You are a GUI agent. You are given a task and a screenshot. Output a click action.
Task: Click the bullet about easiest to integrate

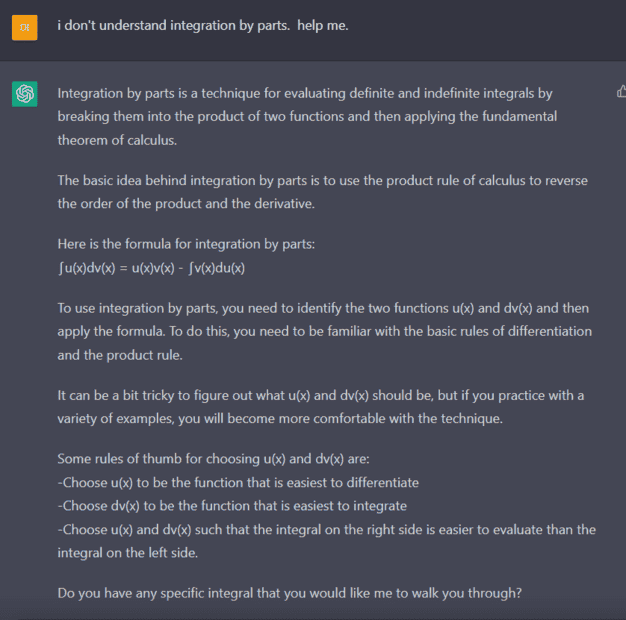point(232,505)
